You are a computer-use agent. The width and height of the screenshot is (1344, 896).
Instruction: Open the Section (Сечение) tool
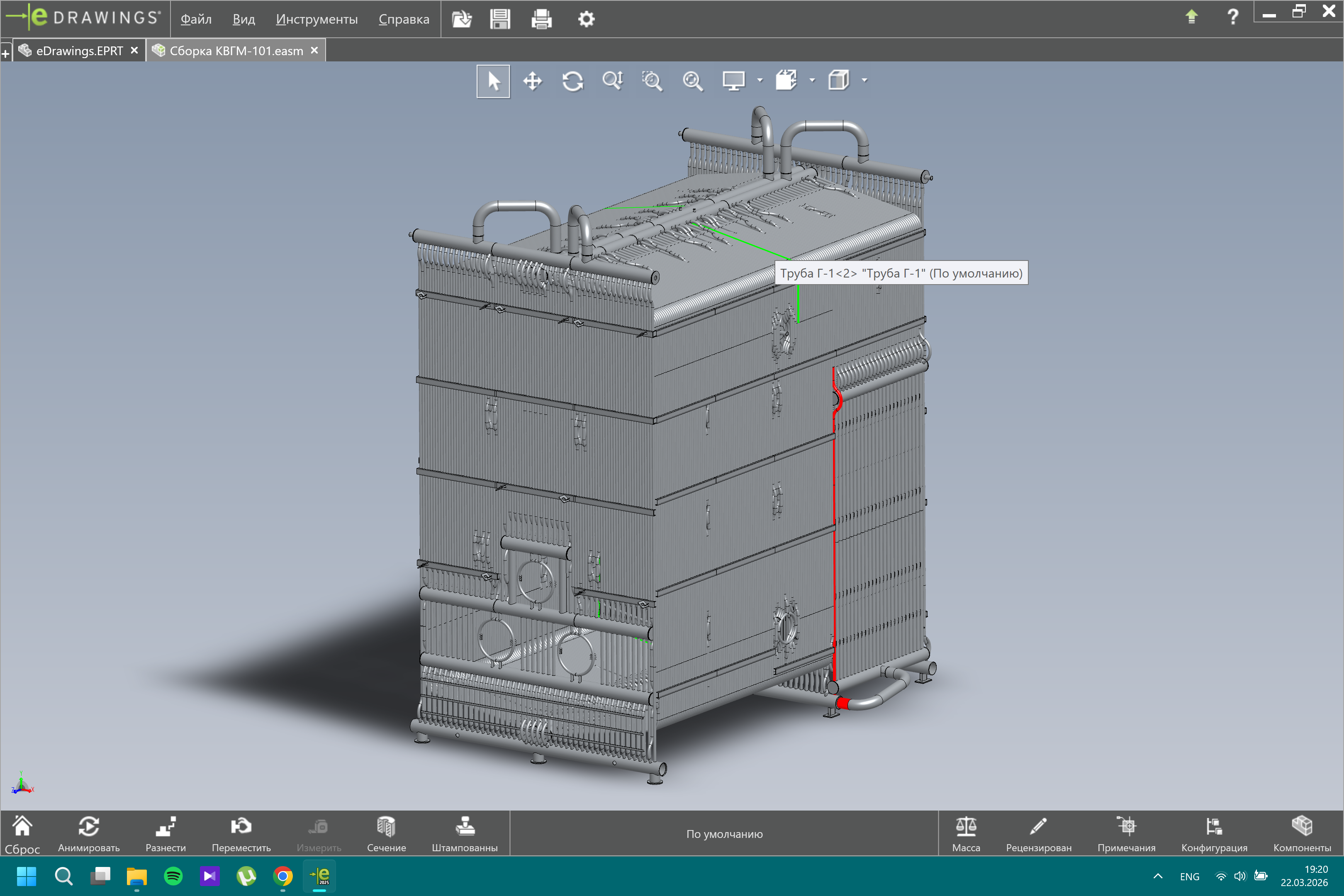[x=386, y=834]
